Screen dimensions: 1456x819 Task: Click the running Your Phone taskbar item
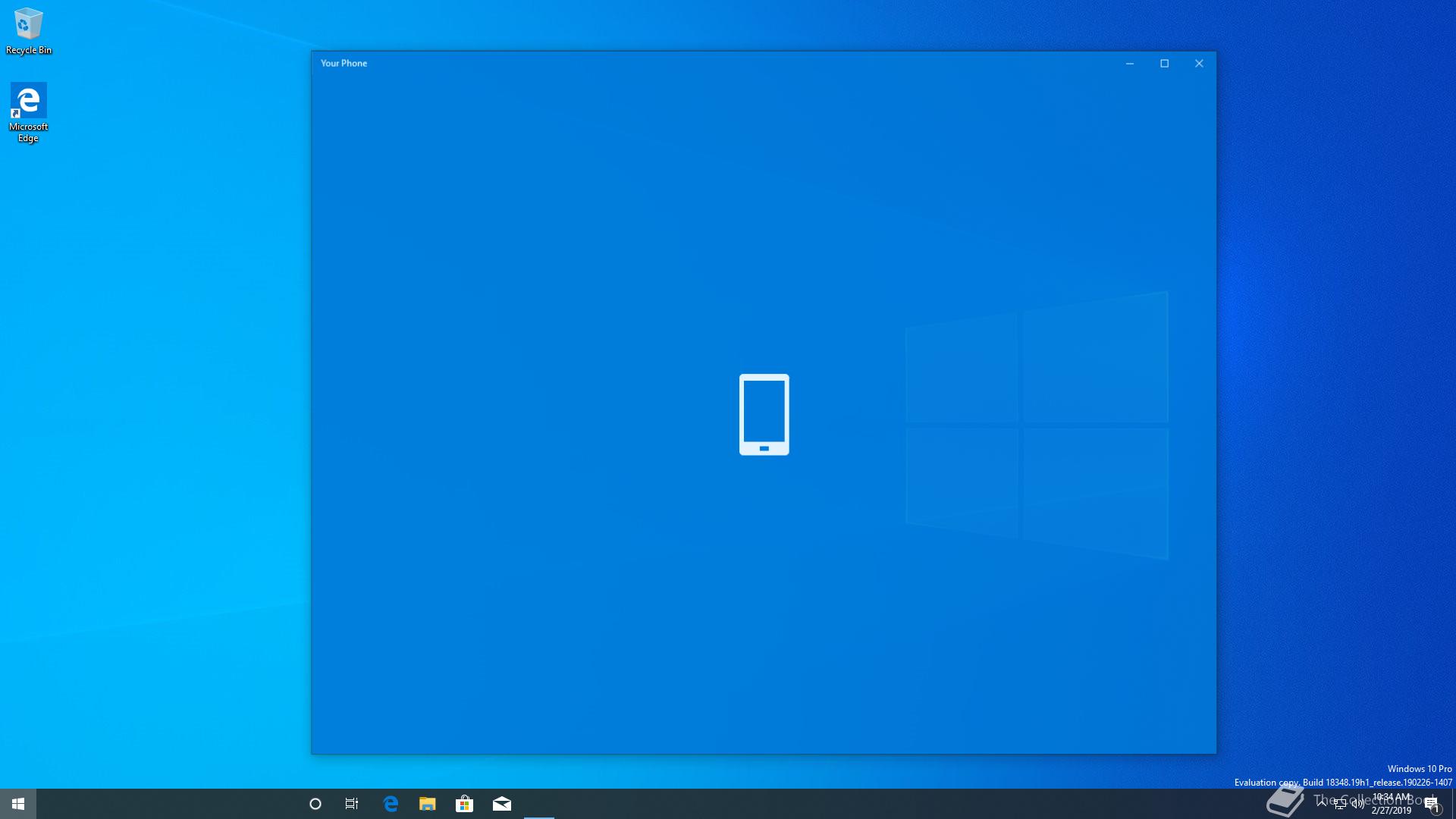point(539,804)
